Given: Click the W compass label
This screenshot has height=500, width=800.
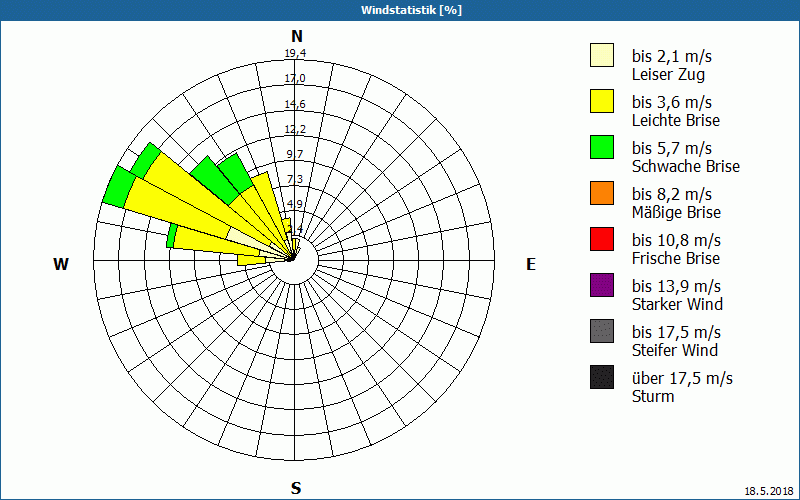Looking at the screenshot, I should tap(61, 264).
